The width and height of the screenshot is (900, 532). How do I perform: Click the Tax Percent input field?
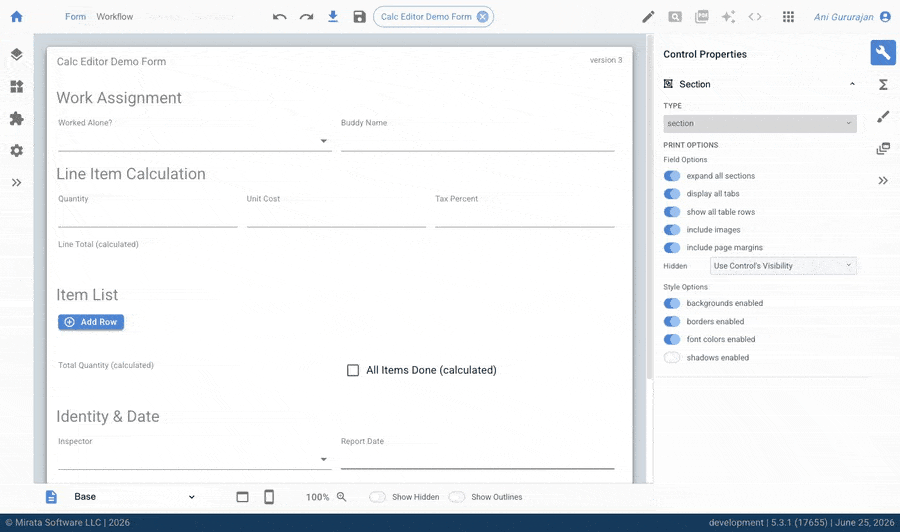[x=525, y=216]
